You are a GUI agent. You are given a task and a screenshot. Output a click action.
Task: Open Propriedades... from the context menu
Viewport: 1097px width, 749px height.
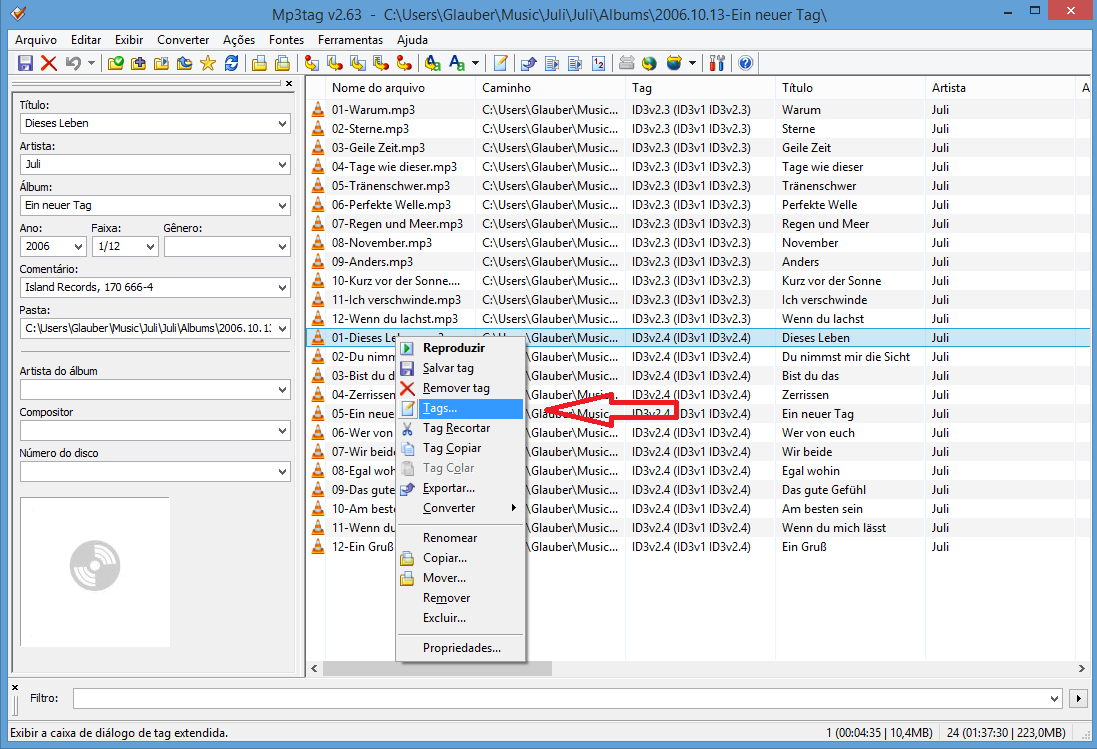click(x=460, y=648)
